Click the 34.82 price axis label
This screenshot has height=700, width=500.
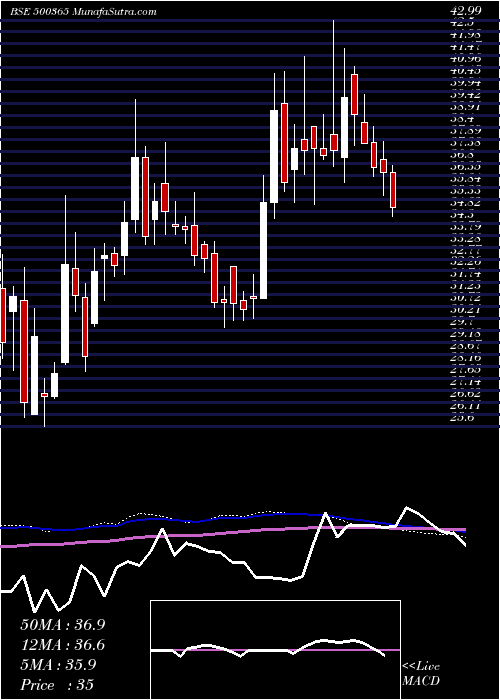(x=466, y=203)
